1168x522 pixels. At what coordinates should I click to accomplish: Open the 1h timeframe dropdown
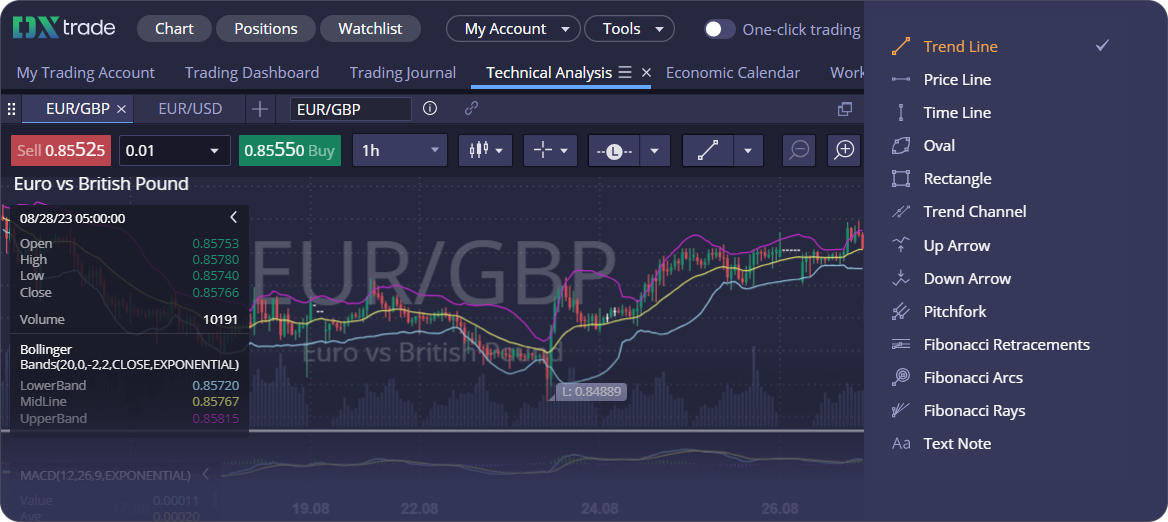click(x=400, y=150)
